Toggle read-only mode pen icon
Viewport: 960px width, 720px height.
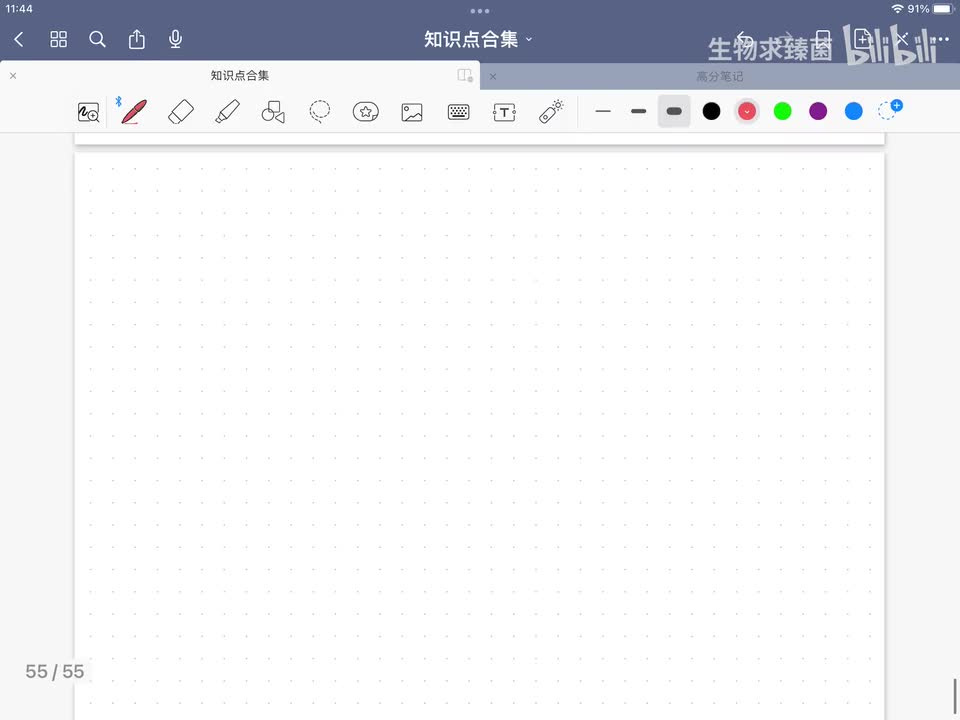click(901, 40)
